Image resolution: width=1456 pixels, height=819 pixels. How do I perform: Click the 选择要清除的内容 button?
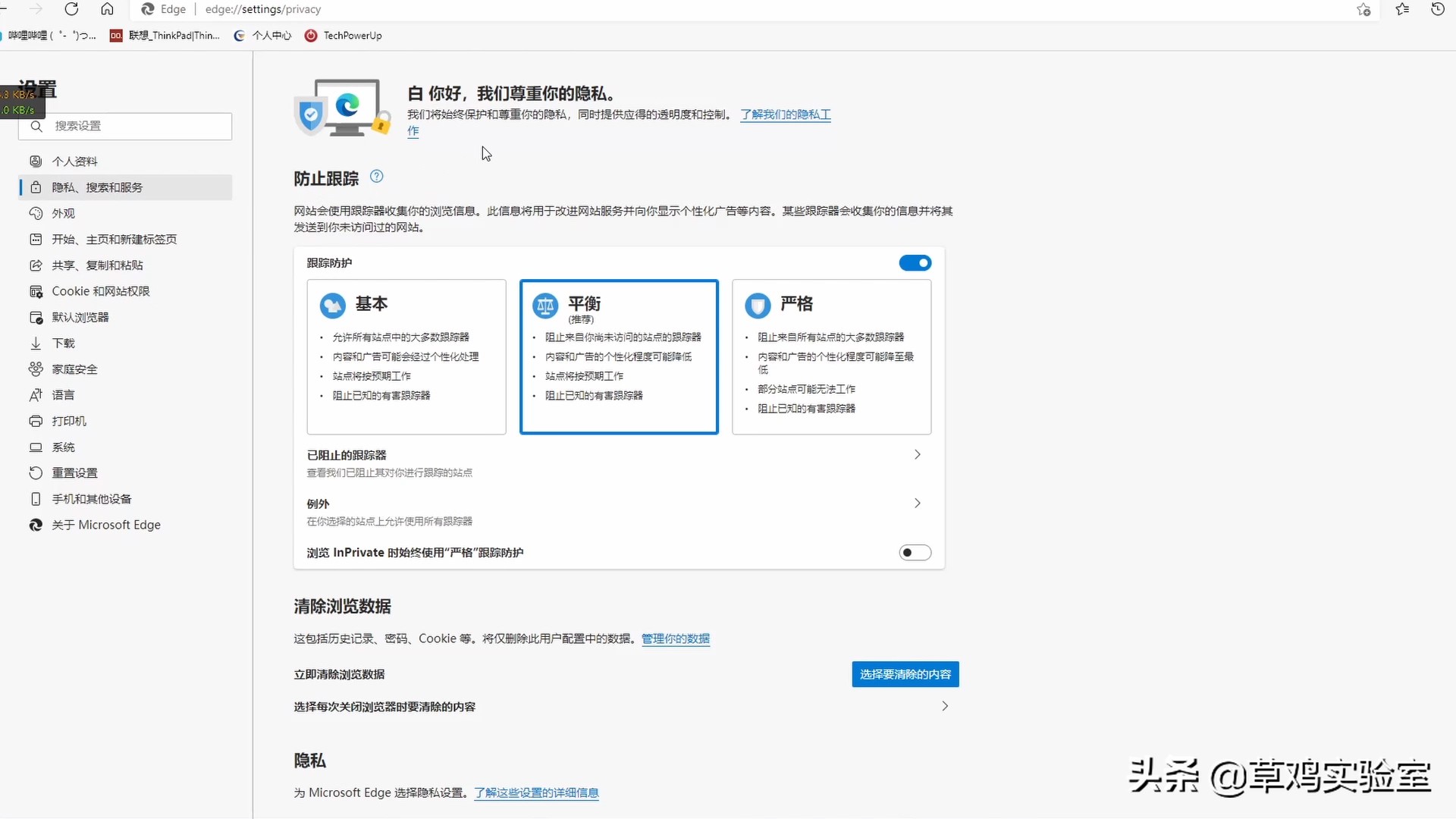point(905,675)
